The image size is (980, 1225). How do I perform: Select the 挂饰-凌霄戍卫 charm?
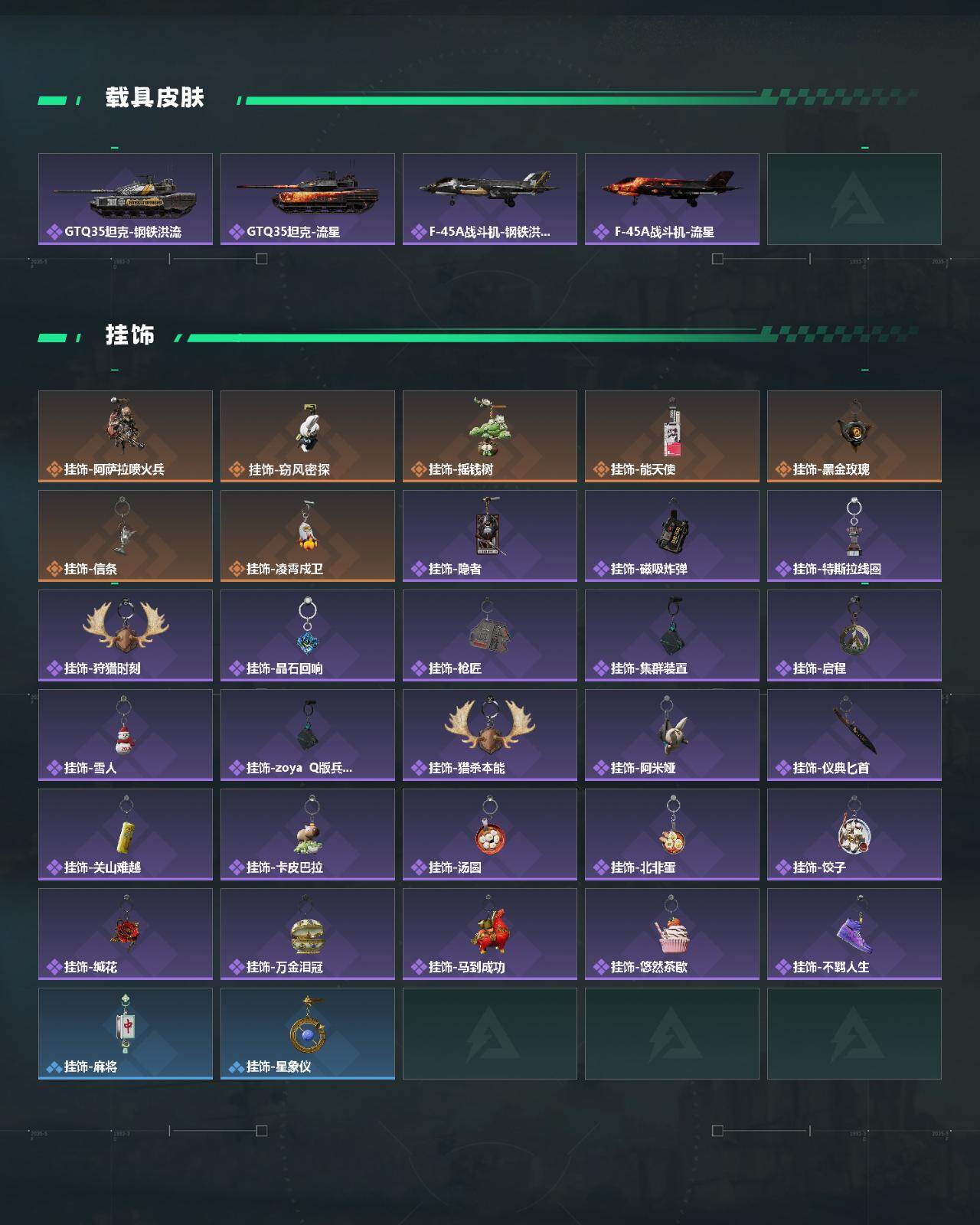click(308, 536)
